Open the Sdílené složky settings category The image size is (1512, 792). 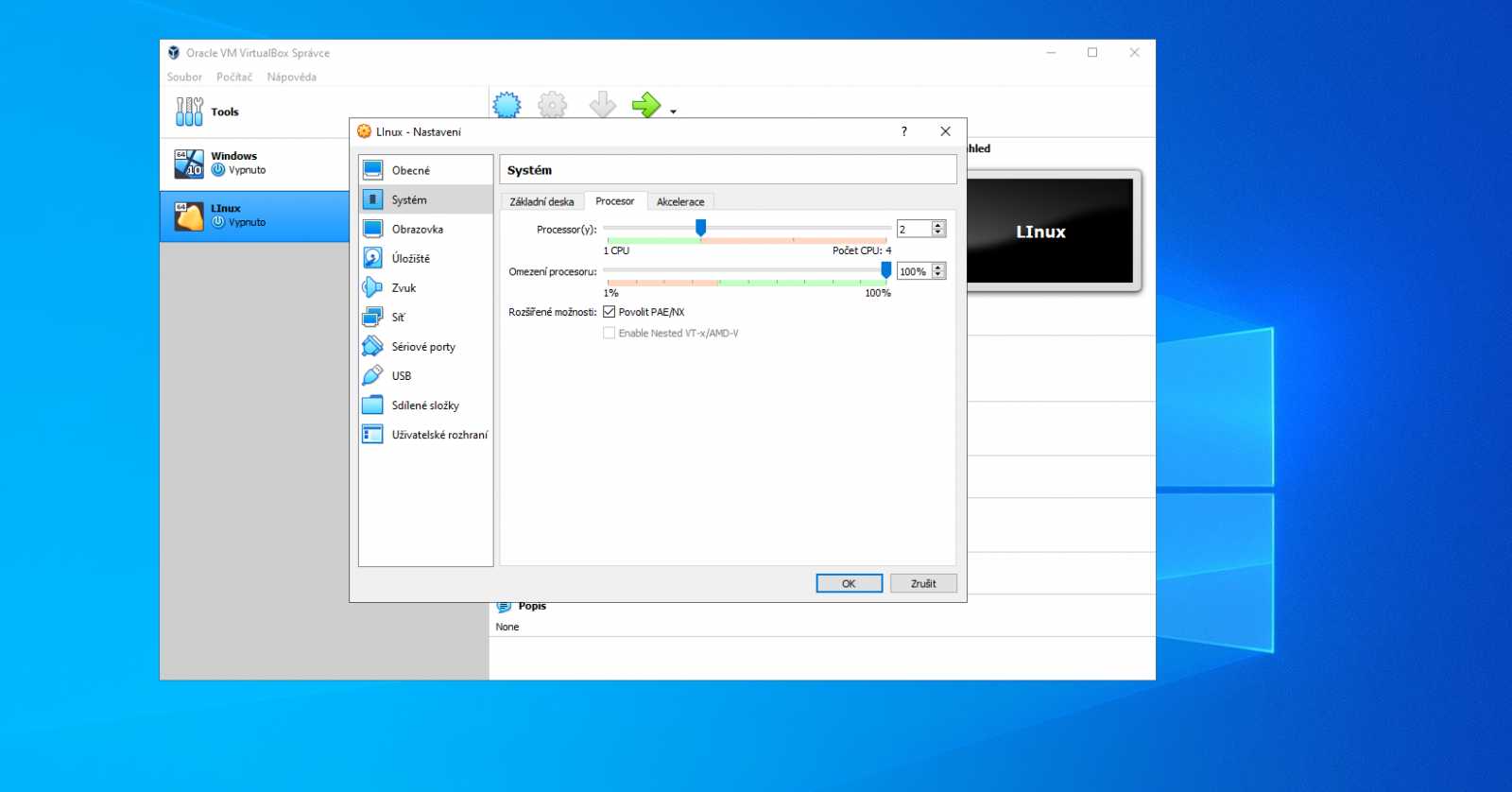[x=426, y=405]
